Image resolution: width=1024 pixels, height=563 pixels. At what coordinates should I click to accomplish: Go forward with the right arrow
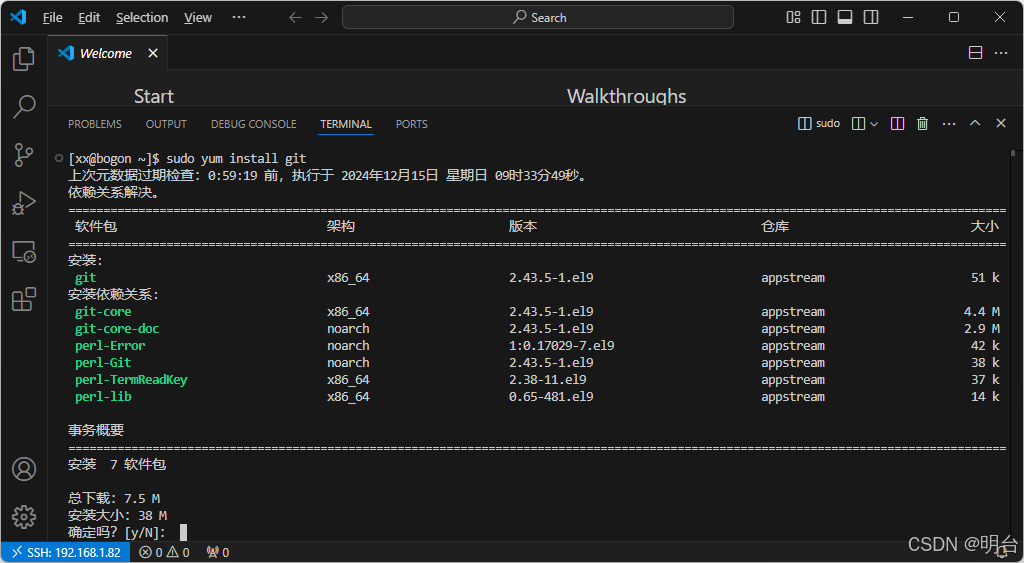tap(321, 18)
